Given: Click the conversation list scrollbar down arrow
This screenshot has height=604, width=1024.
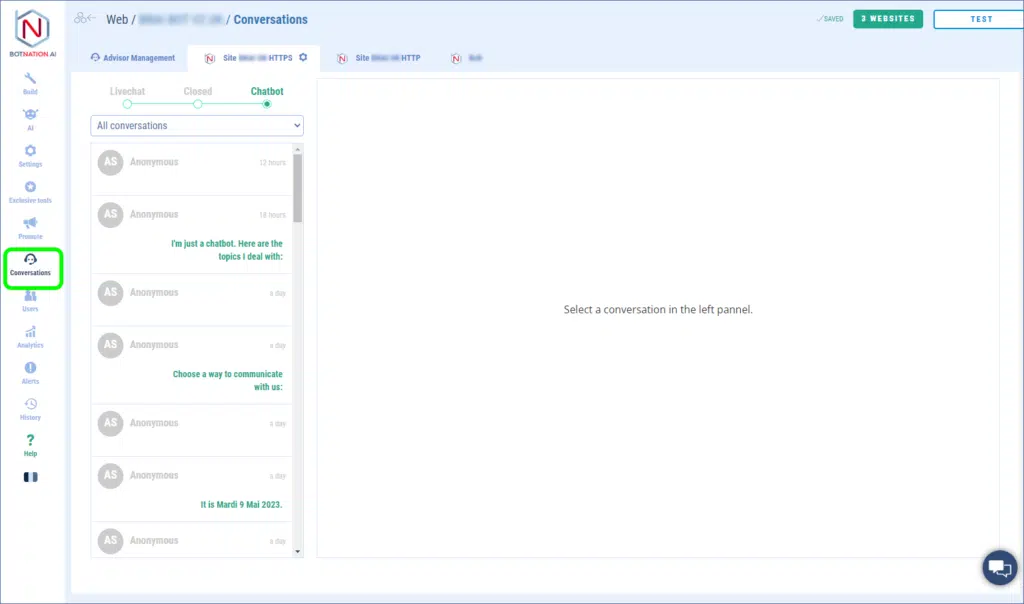Looking at the screenshot, I should [x=297, y=550].
